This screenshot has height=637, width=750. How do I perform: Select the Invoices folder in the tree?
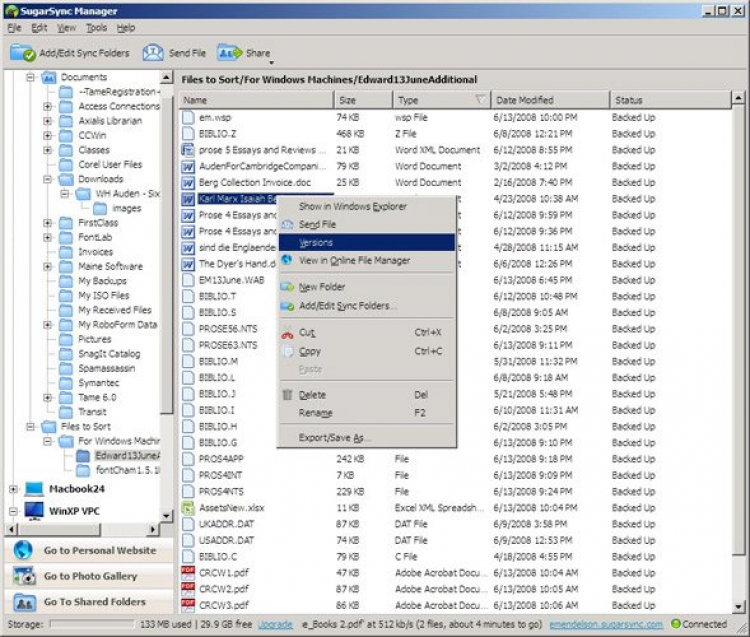pos(95,252)
